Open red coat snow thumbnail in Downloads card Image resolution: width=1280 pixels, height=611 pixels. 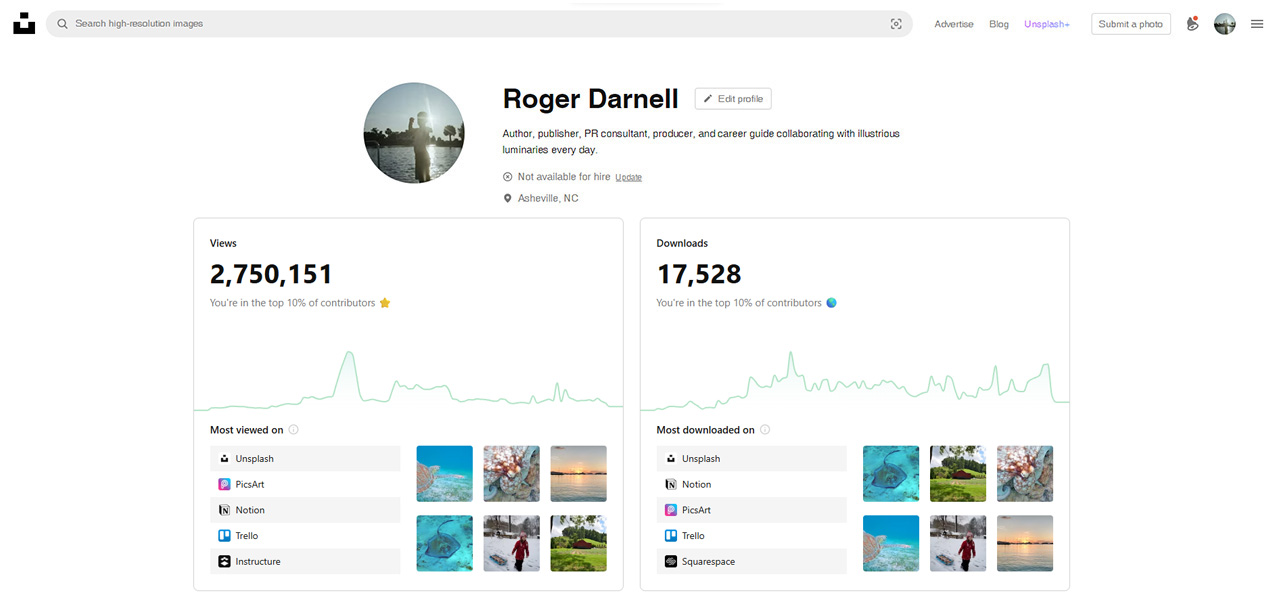(958, 543)
